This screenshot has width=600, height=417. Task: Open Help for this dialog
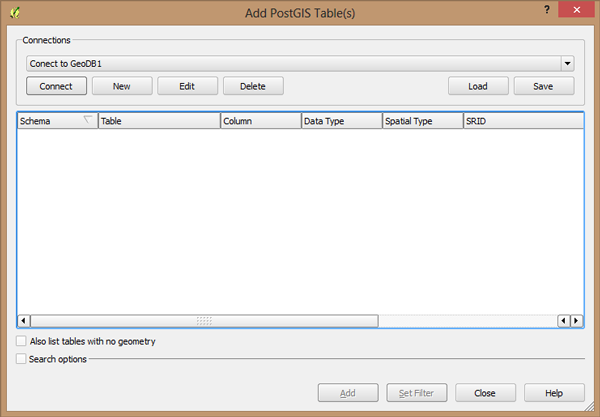coord(554,393)
